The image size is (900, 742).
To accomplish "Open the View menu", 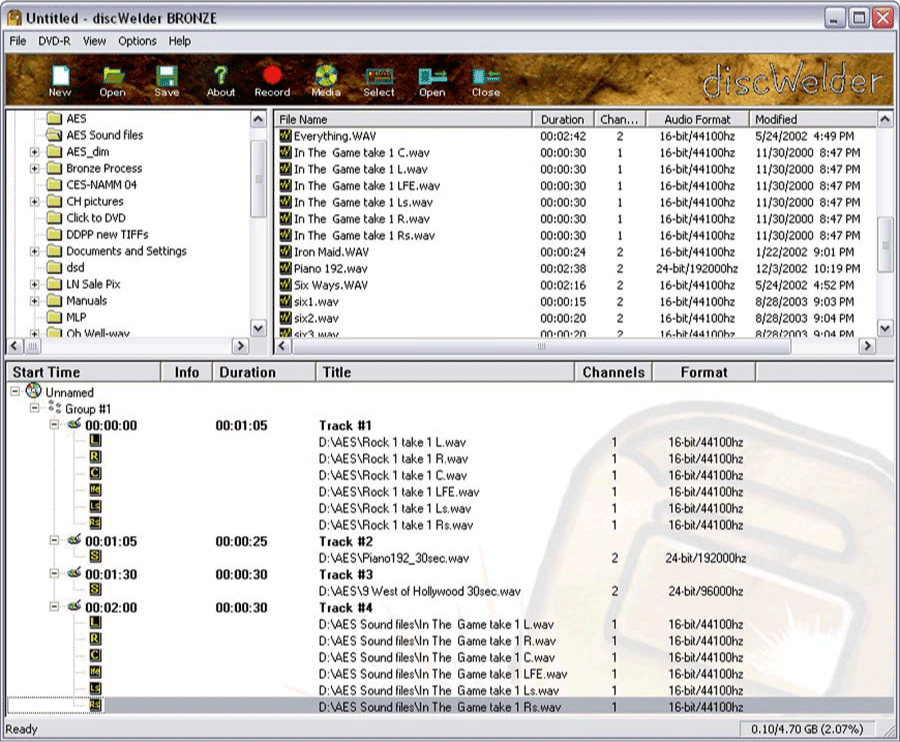I will coord(95,41).
